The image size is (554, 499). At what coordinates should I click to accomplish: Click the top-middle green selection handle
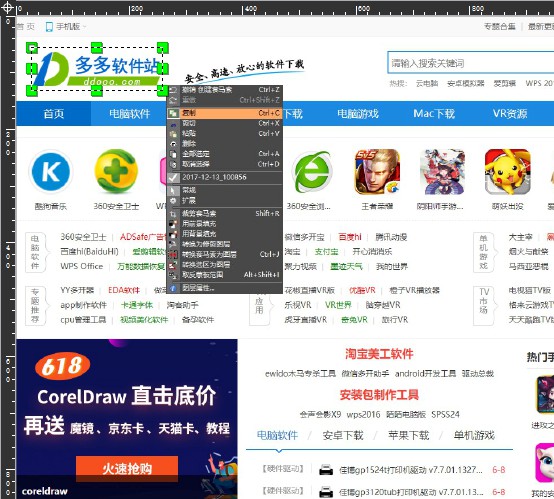(97, 48)
